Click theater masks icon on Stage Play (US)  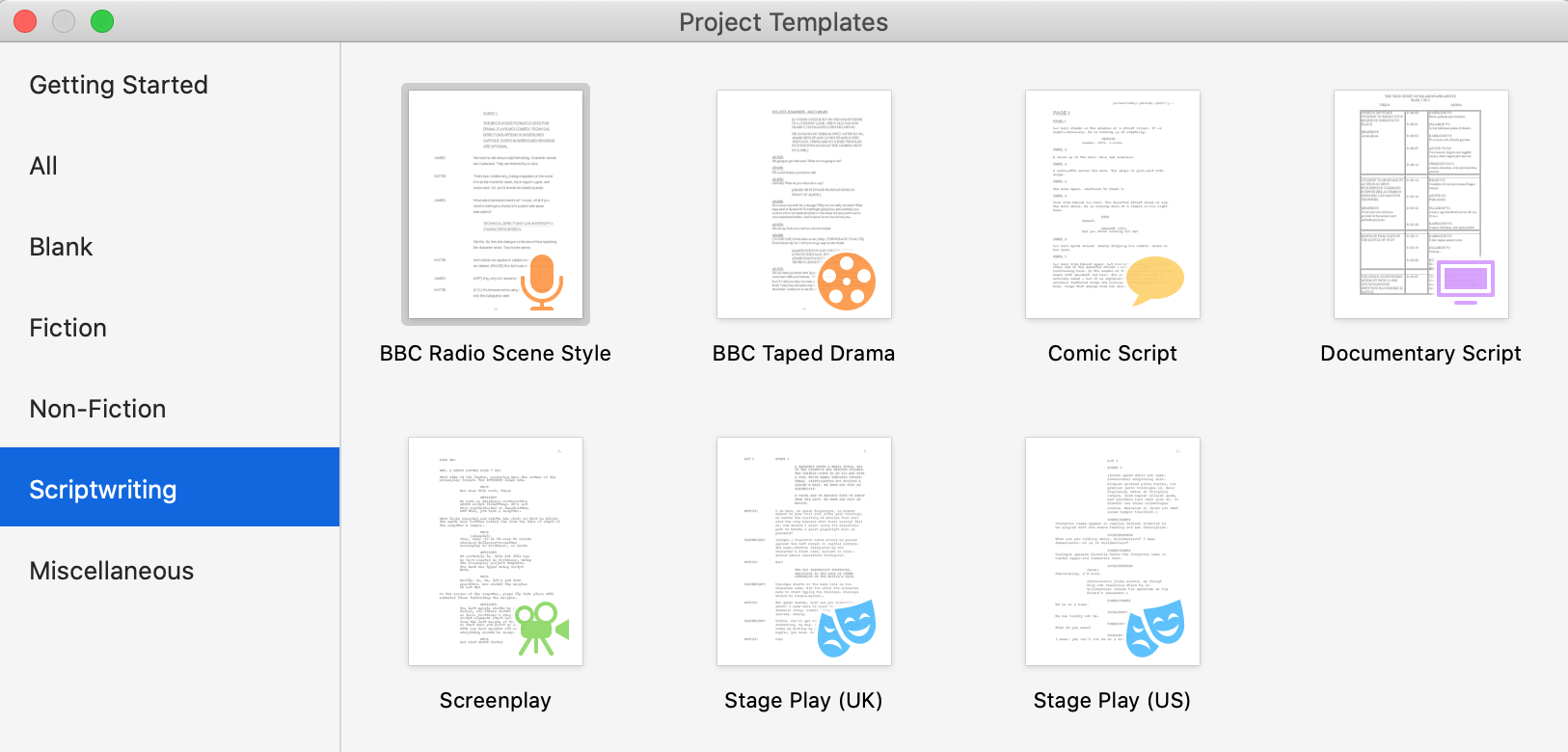tap(1155, 629)
